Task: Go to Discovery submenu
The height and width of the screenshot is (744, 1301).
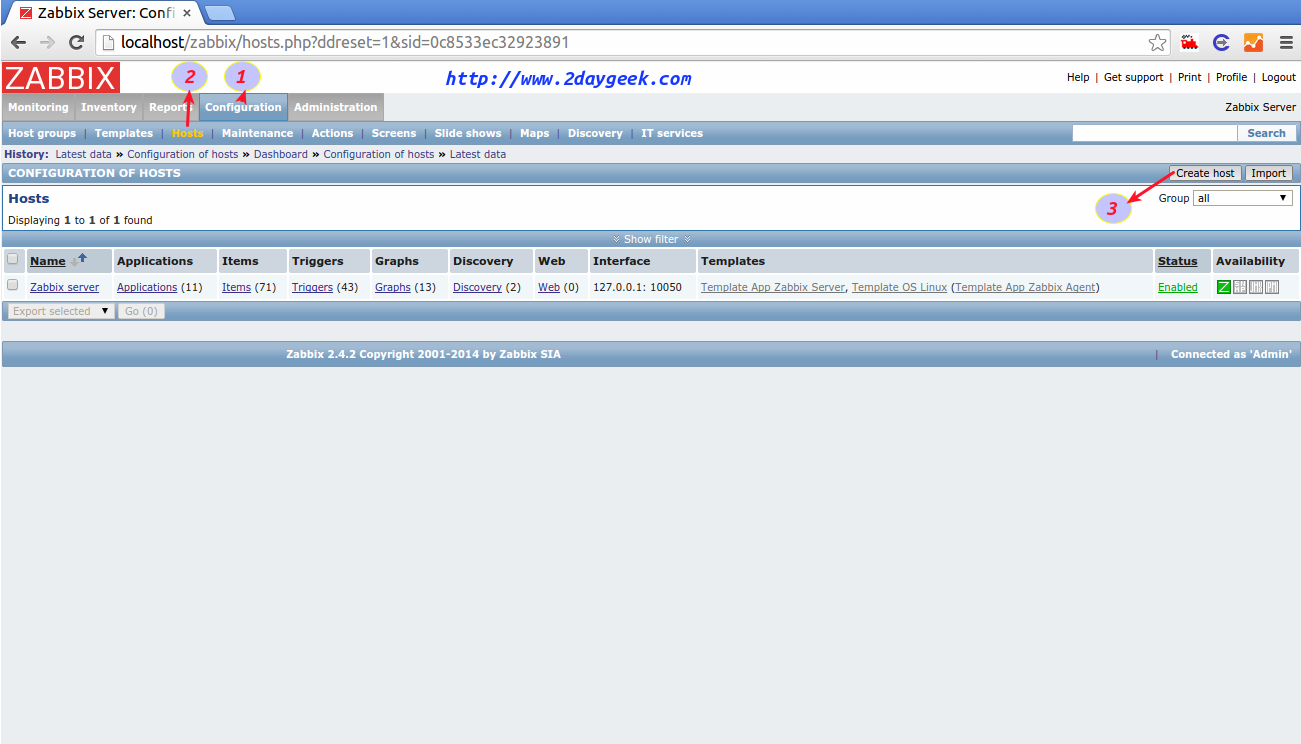Action: click(595, 133)
